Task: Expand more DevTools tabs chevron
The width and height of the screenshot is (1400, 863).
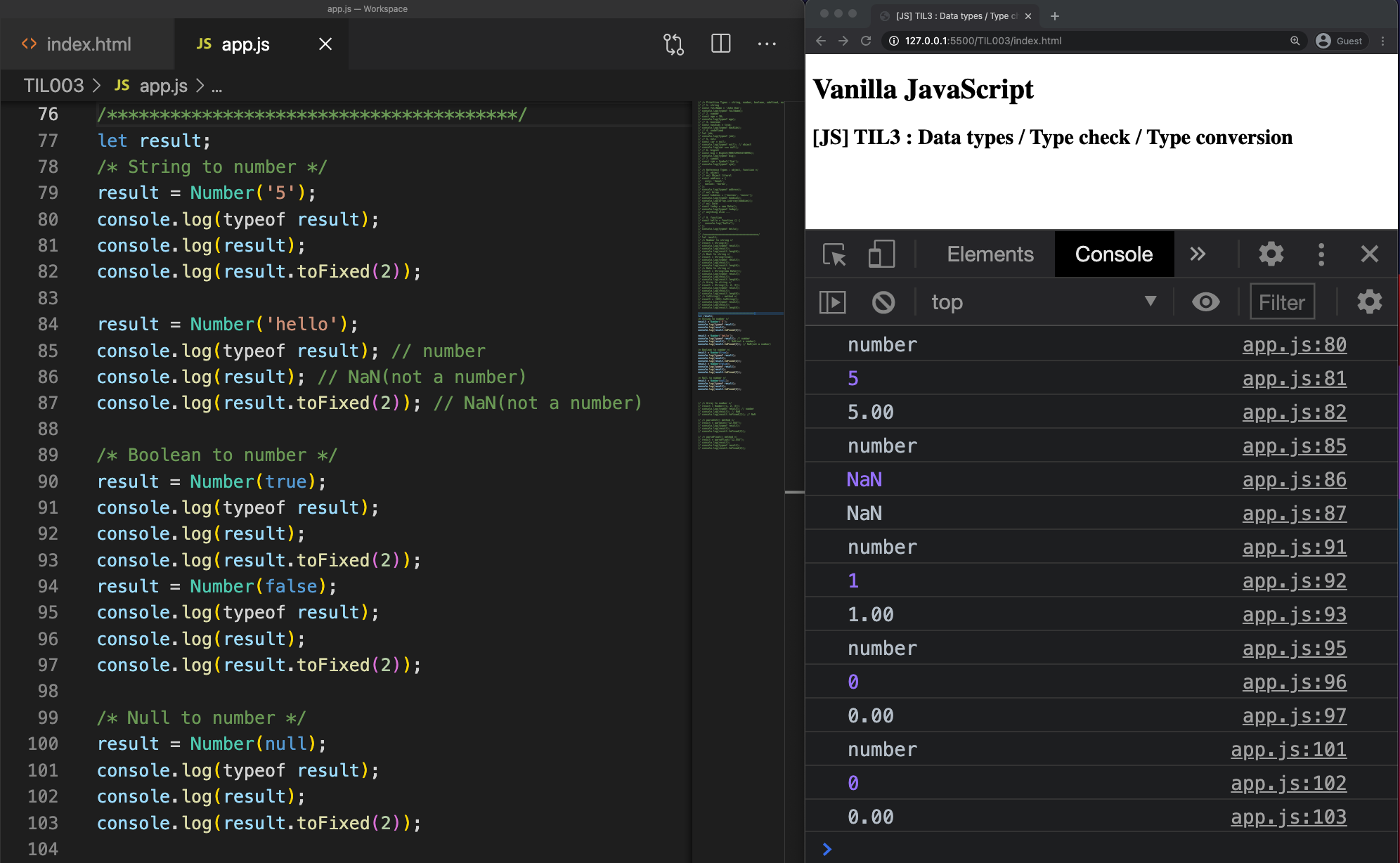Action: pyautogui.click(x=1198, y=254)
